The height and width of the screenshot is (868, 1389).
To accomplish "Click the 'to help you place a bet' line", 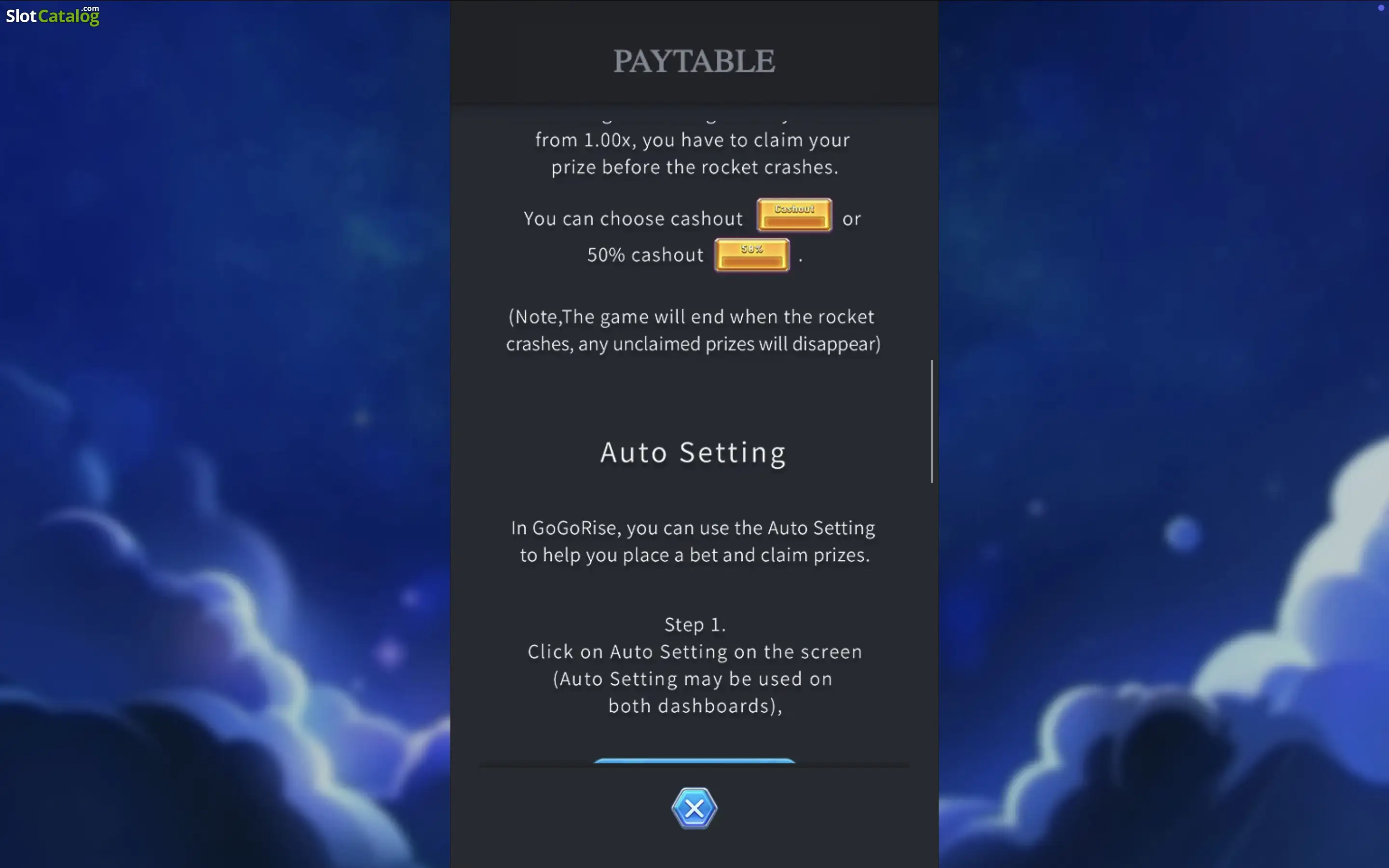I will click(x=694, y=556).
